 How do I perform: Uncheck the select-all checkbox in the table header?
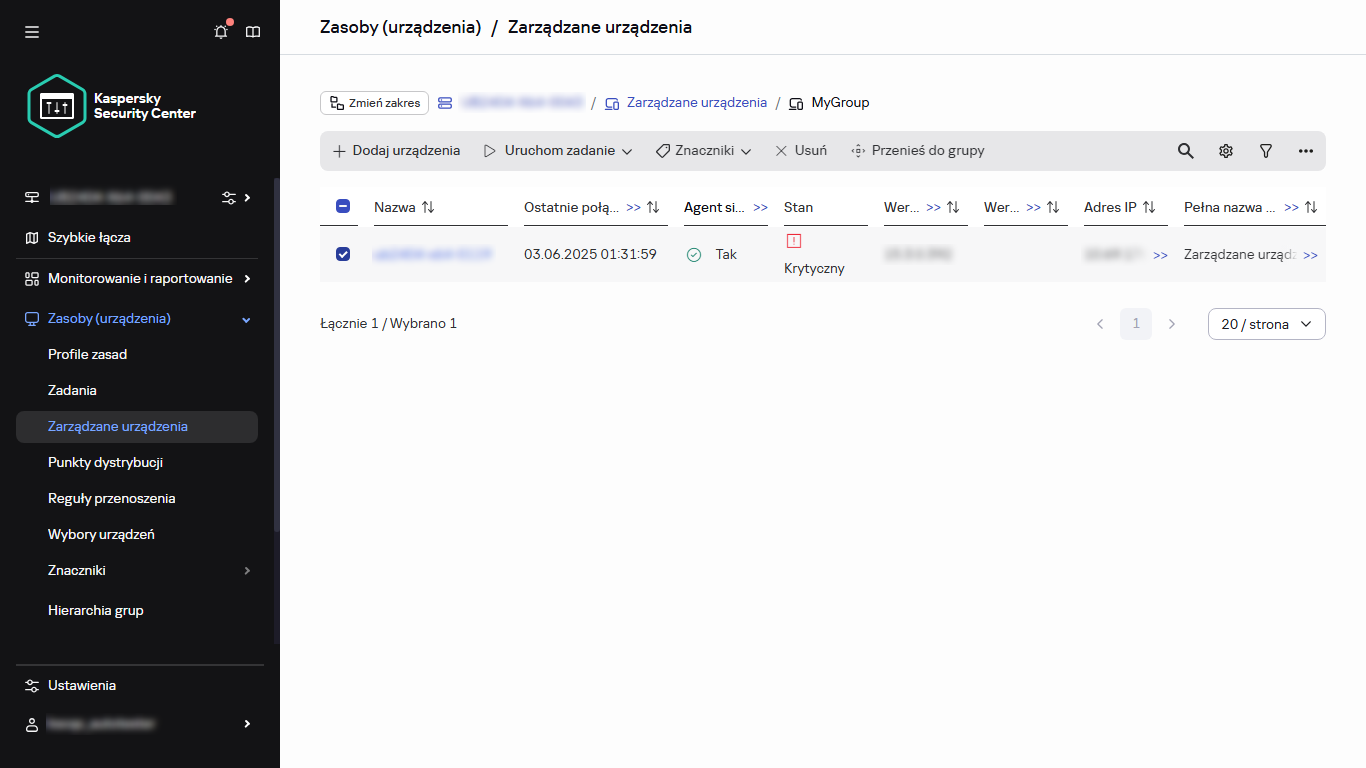point(343,206)
